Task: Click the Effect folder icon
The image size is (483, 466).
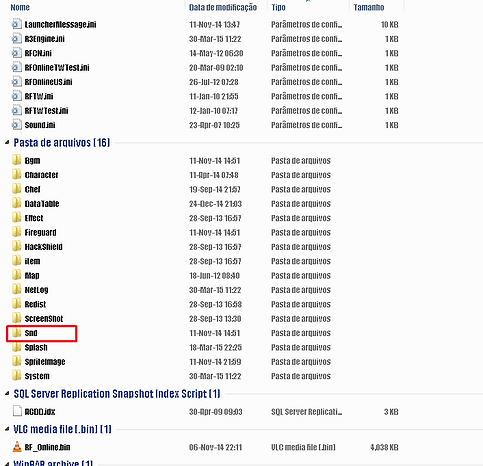Action: tap(17, 217)
